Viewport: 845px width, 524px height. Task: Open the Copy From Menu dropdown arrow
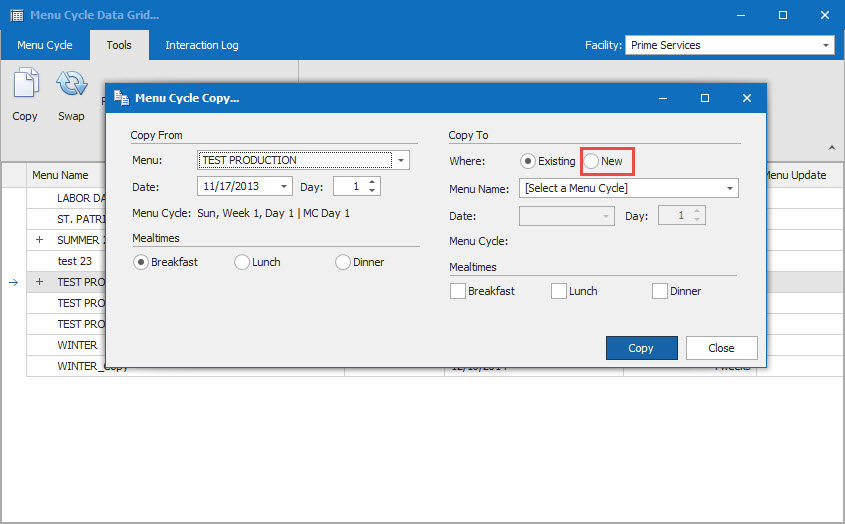point(401,160)
